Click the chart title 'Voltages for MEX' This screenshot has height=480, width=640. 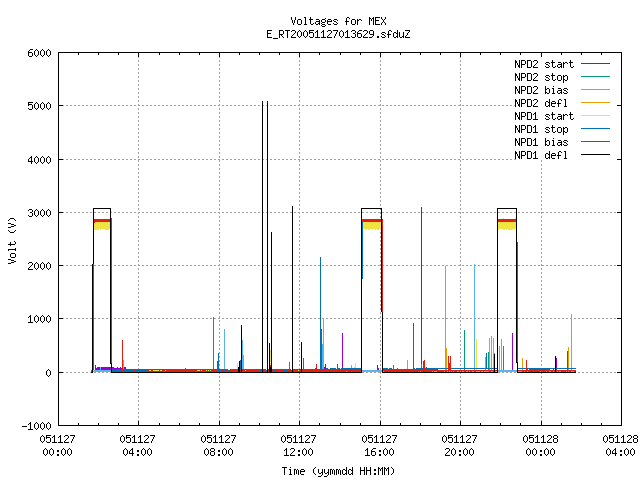(338, 21)
